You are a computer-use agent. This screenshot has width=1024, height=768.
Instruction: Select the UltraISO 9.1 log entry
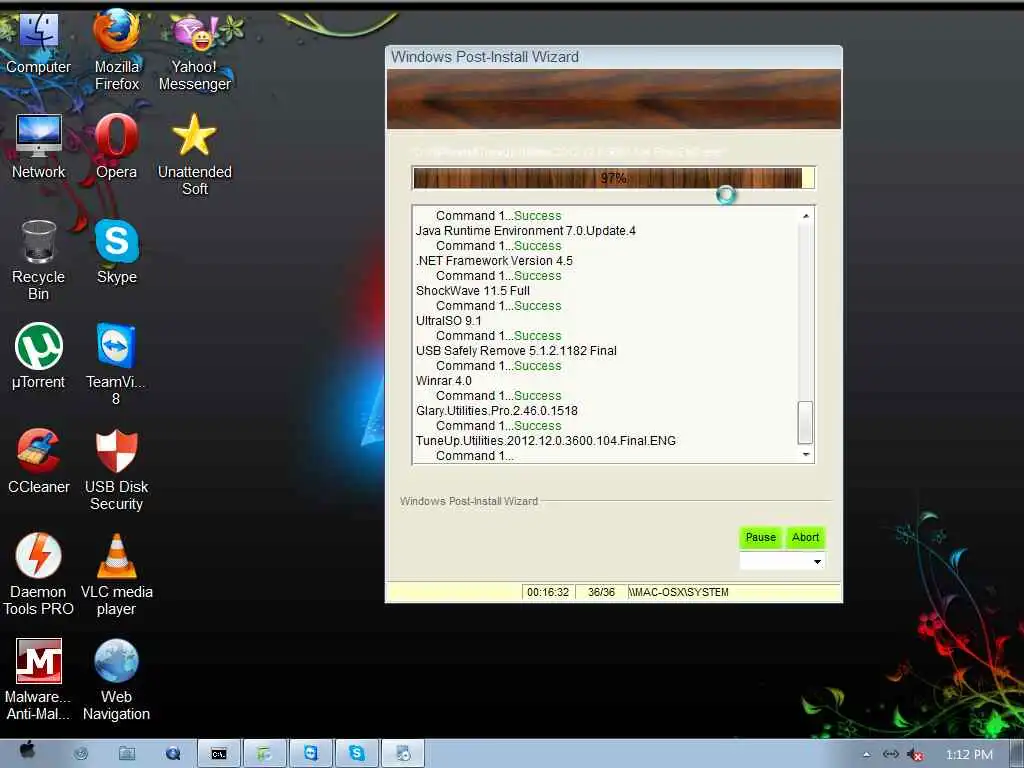tap(449, 321)
